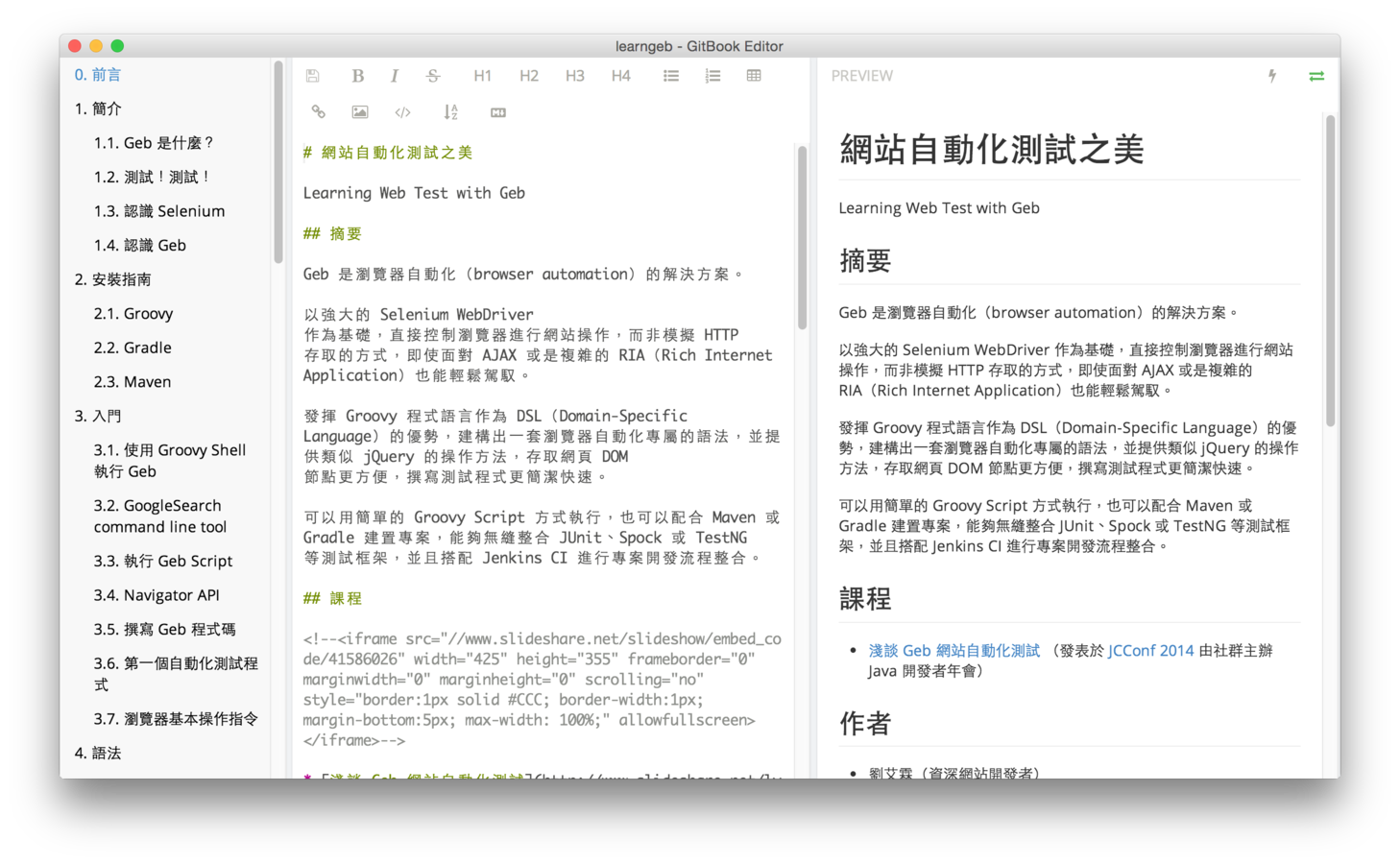Open section 3.5. 撰寫 Geb 程式碼
1400x864 pixels.
tap(164, 630)
